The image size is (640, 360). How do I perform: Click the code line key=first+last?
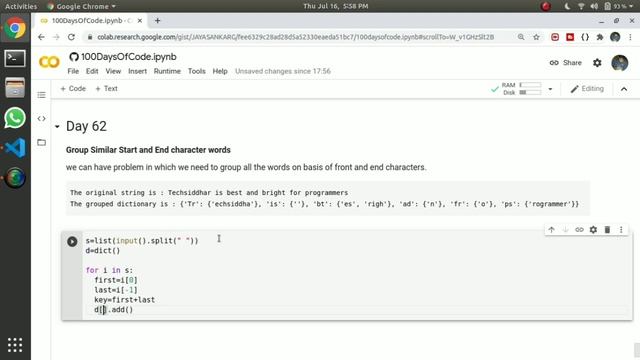tap(124, 300)
